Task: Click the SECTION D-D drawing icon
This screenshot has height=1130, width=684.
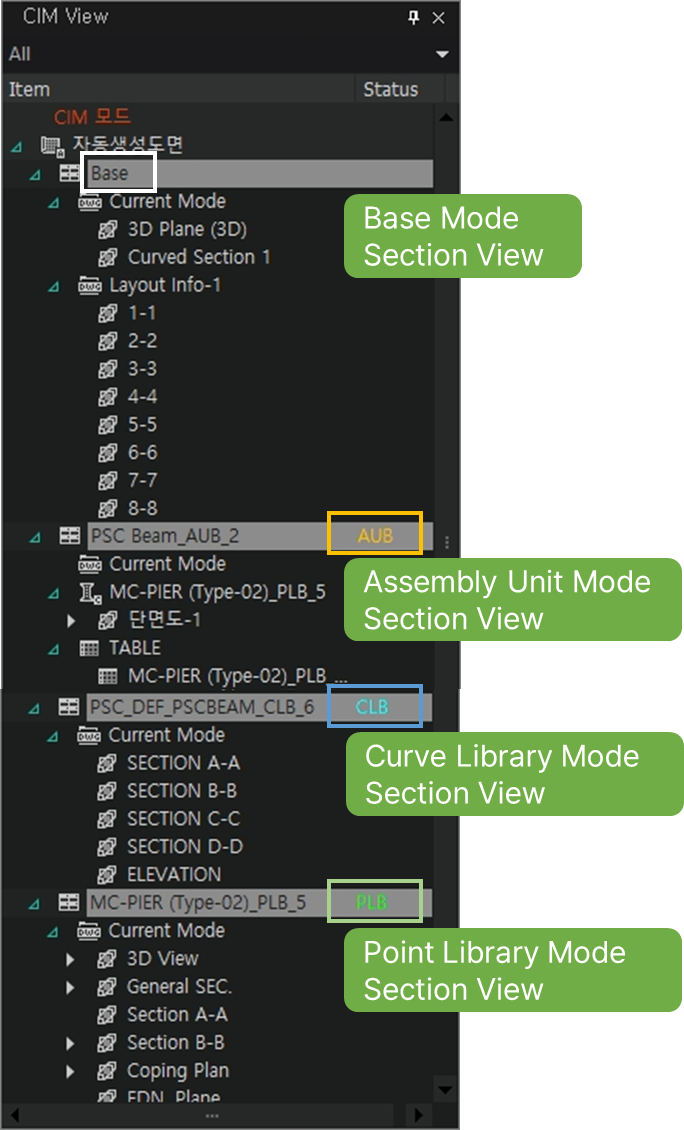Action: coord(107,848)
